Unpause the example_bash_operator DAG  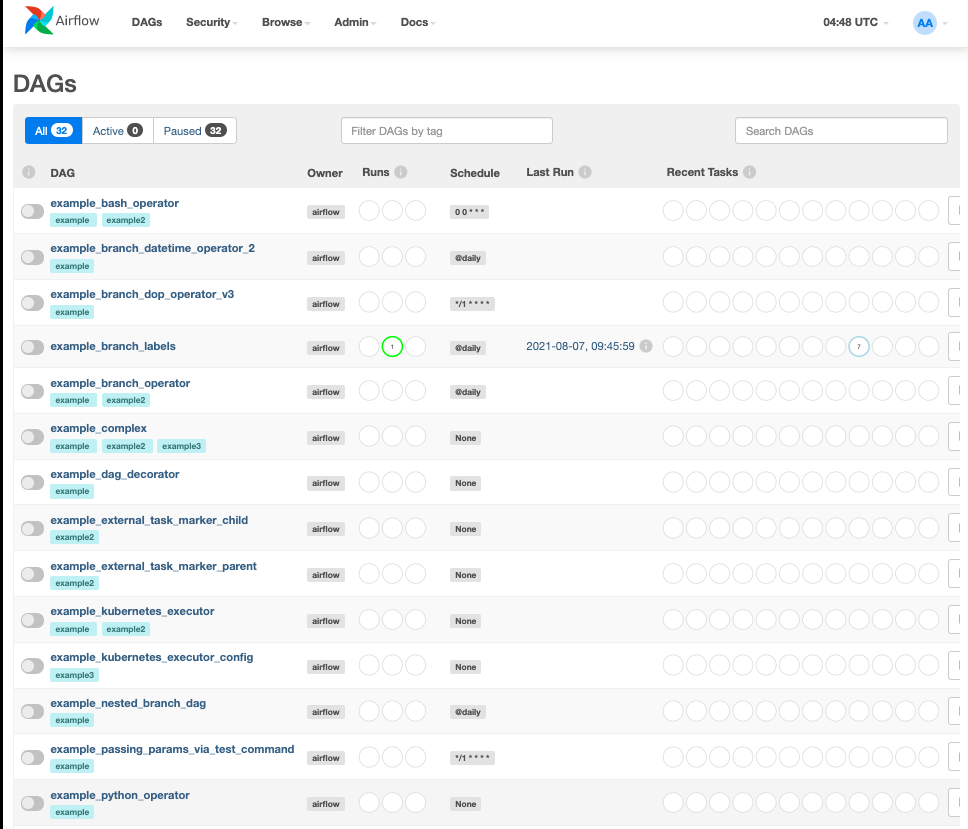point(33,211)
